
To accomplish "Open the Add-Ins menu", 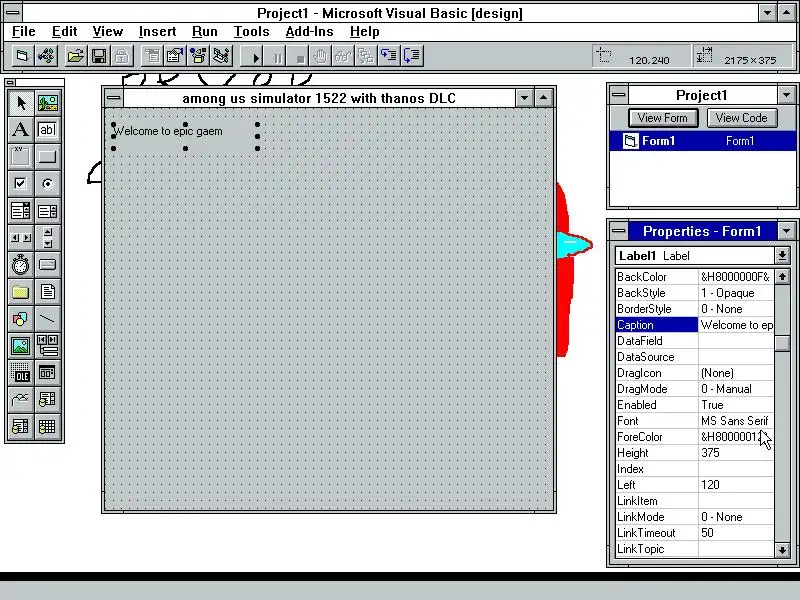I will click(309, 32).
